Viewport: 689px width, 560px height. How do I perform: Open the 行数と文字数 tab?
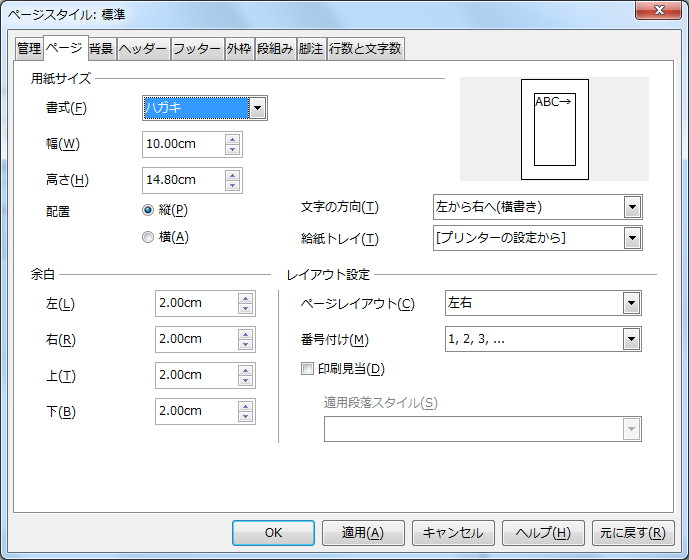click(x=366, y=48)
